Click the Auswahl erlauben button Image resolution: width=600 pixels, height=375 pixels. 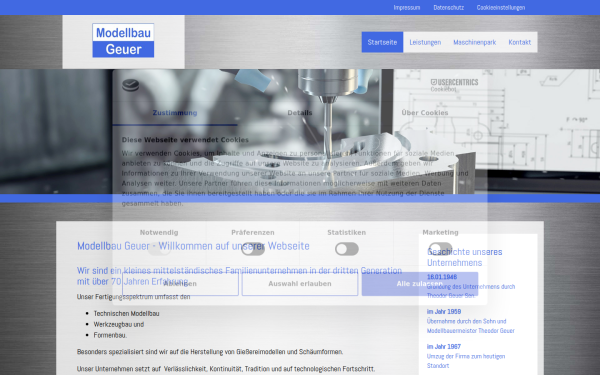point(300,284)
